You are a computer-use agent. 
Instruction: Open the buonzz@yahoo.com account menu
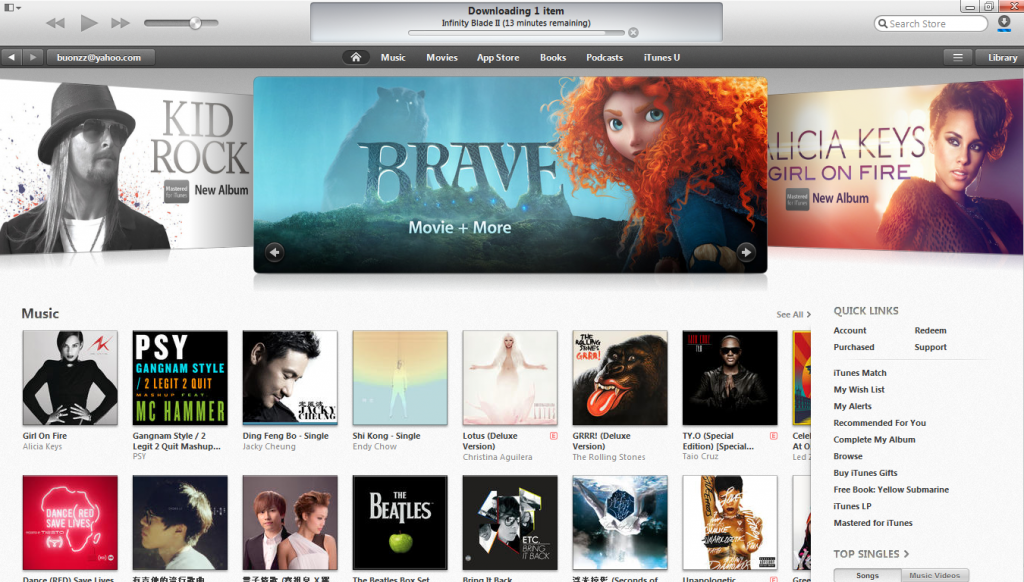pyautogui.click(x=100, y=57)
